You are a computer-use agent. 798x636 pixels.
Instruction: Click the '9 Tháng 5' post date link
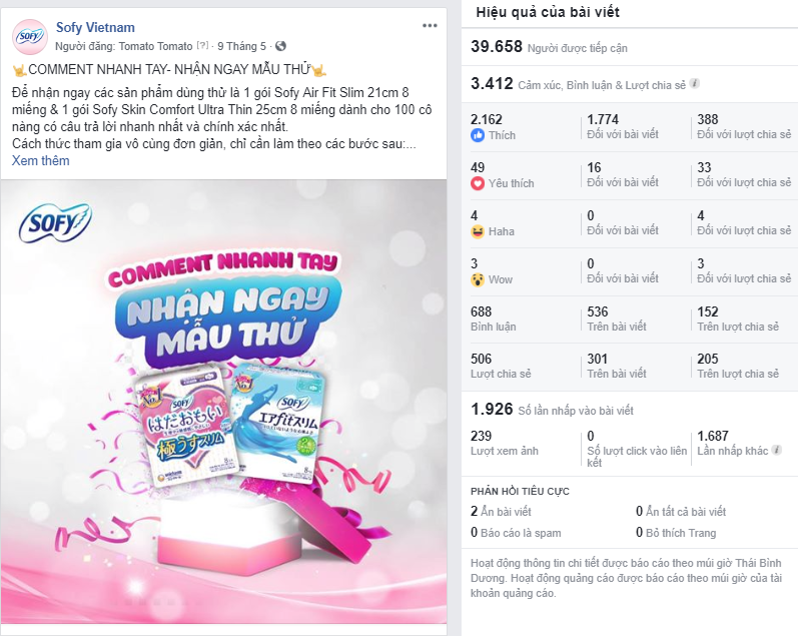(242, 46)
